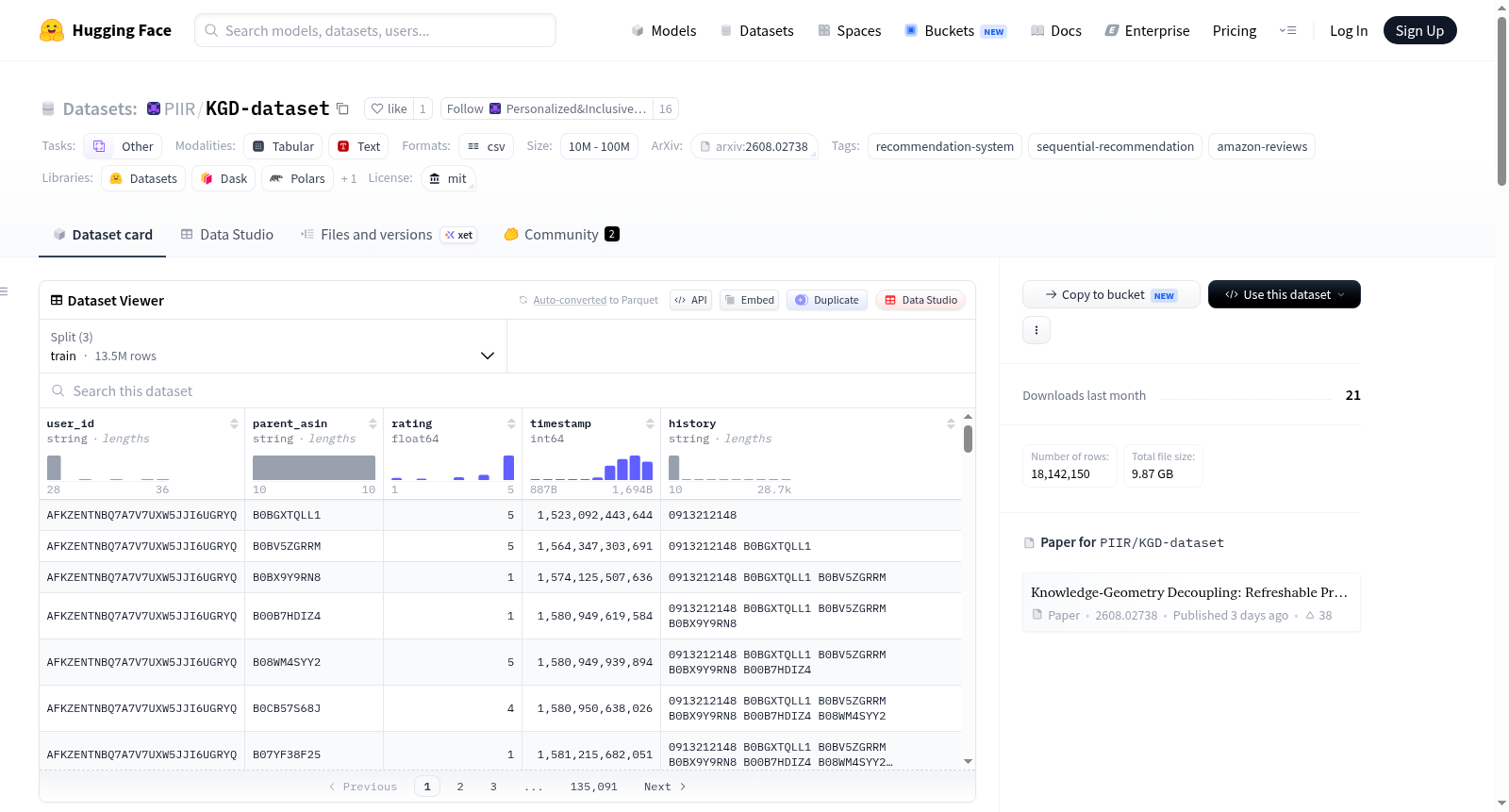Open the arxiv:2608.02738 tag

pos(754,146)
